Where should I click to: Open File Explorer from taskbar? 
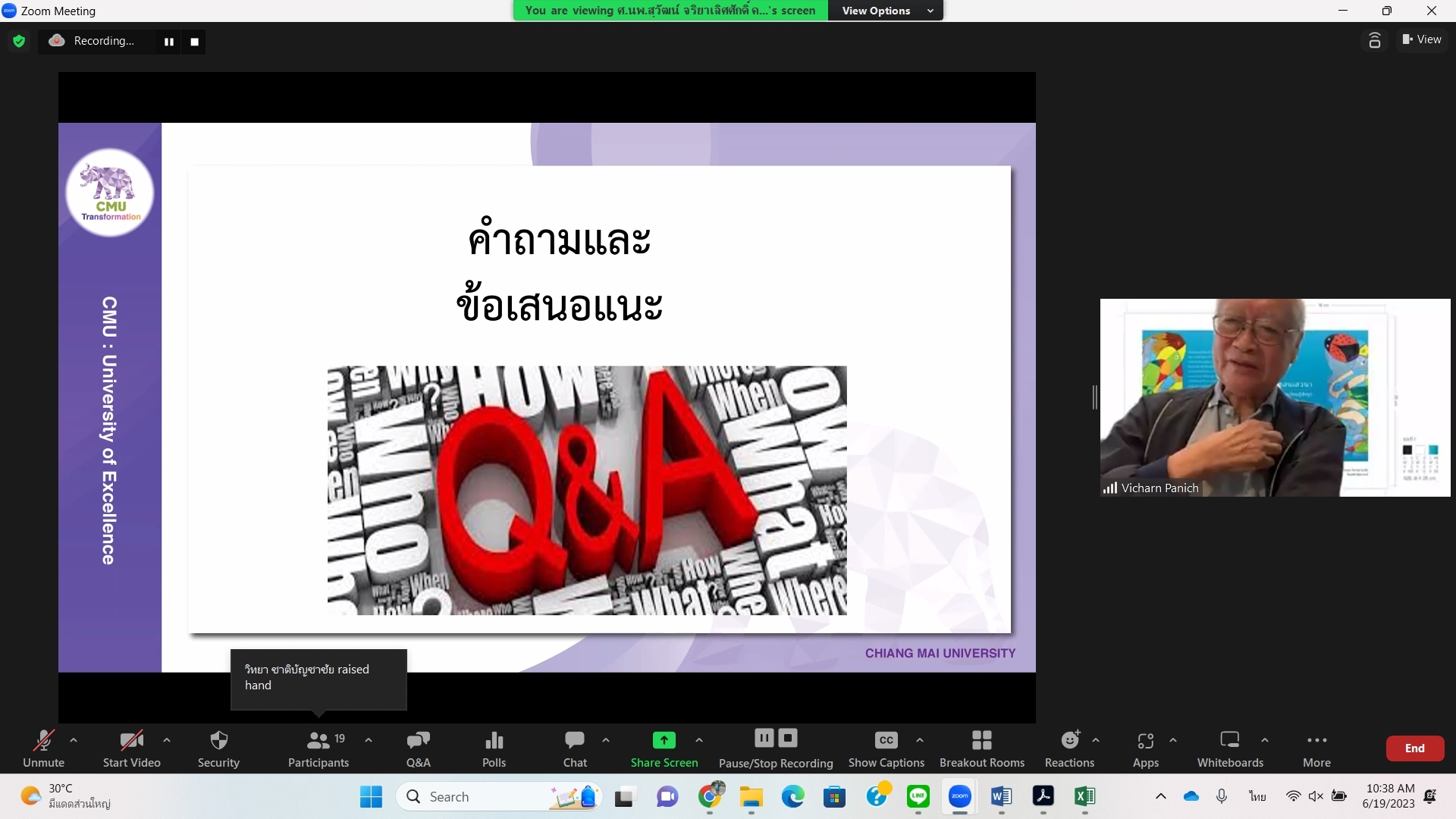(x=752, y=796)
